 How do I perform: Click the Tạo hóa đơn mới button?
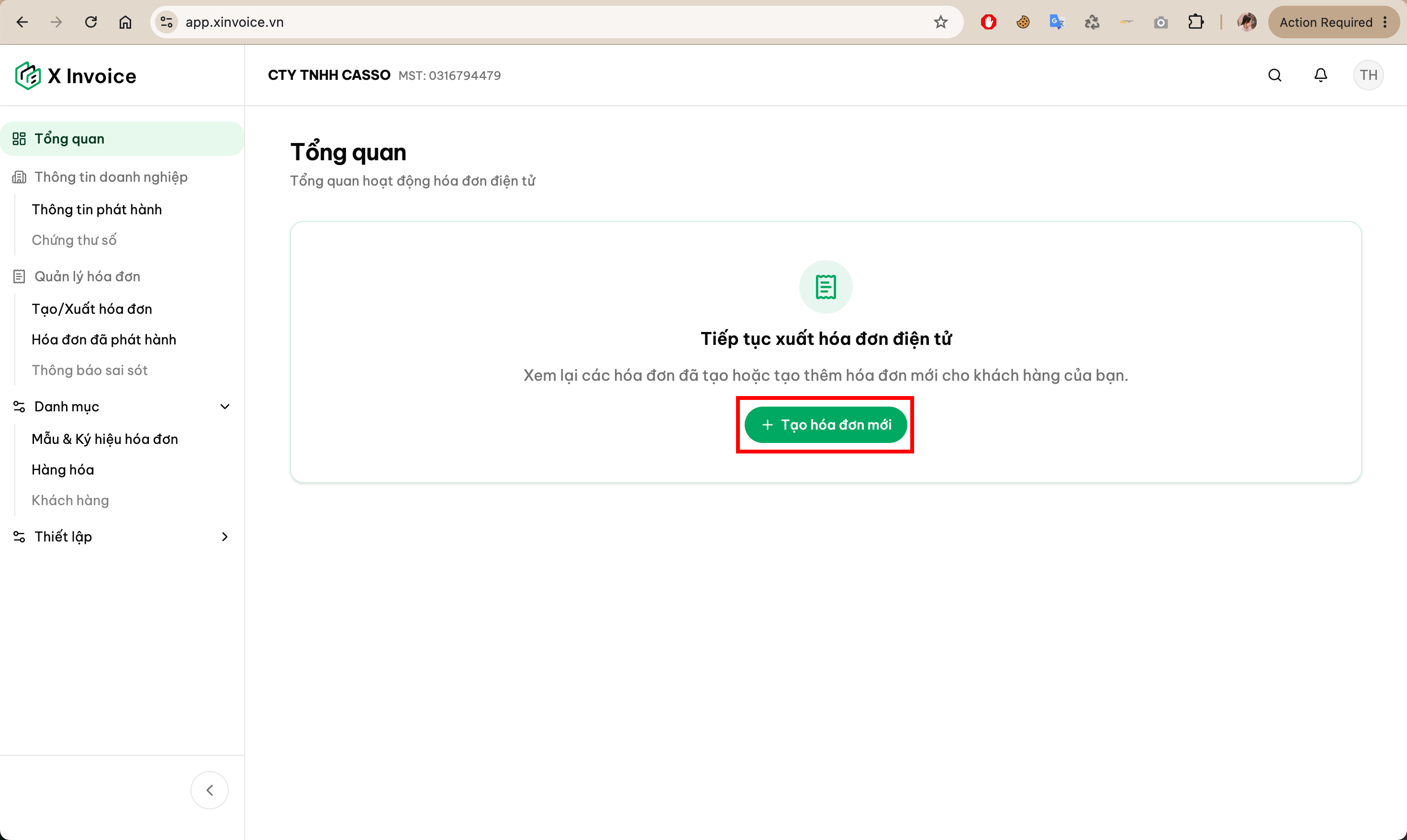click(826, 424)
